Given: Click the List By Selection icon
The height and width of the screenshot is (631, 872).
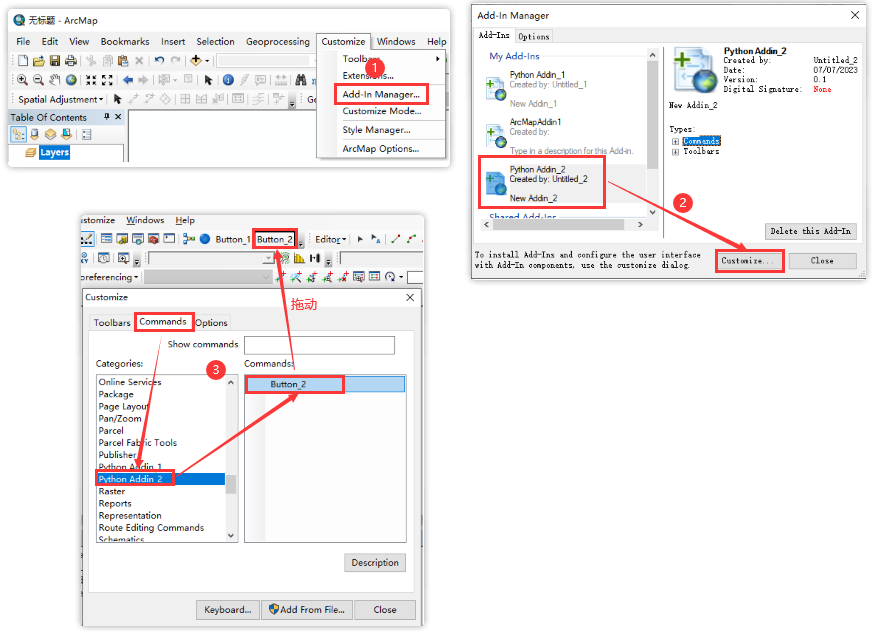Looking at the screenshot, I should pos(67,134).
